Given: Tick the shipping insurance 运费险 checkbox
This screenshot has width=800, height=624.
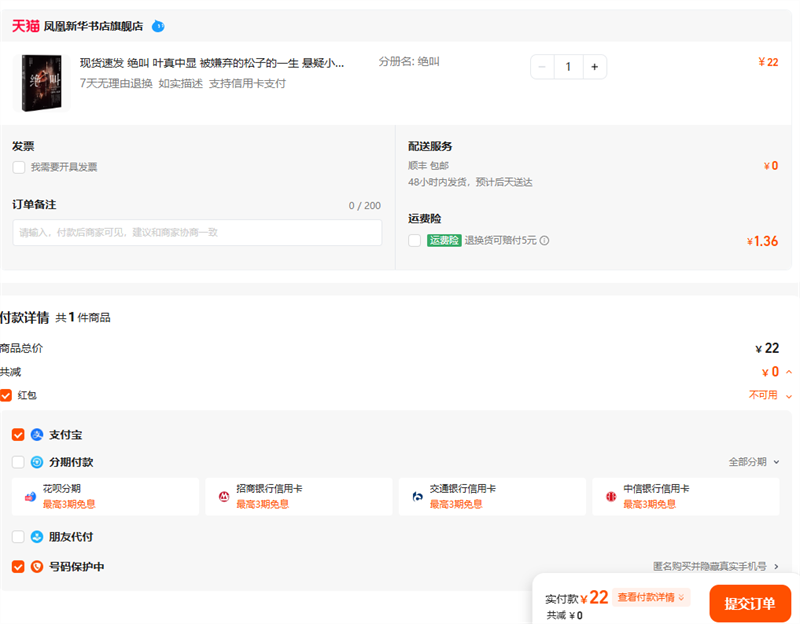Looking at the screenshot, I should tap(415, 240).
